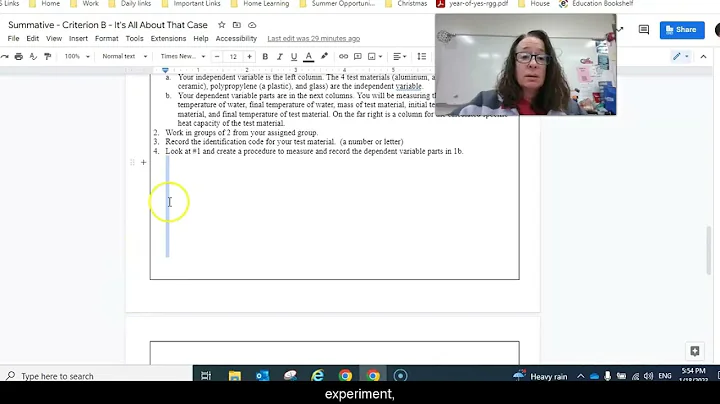Click the document title 'Summative - Criterion B'
This screenshot has height=404, width=720.
coord(107,25)
